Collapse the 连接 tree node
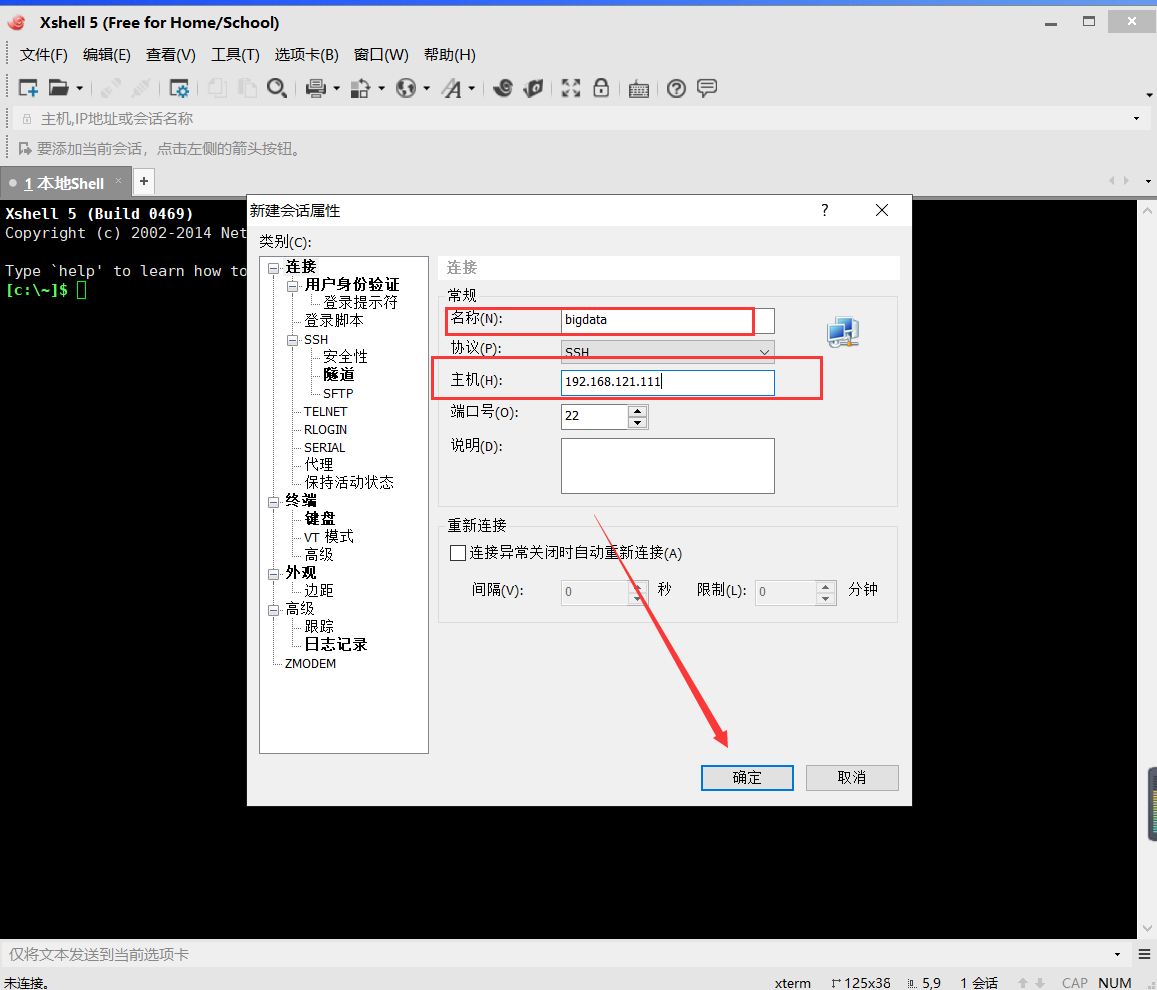 [274, 268]
